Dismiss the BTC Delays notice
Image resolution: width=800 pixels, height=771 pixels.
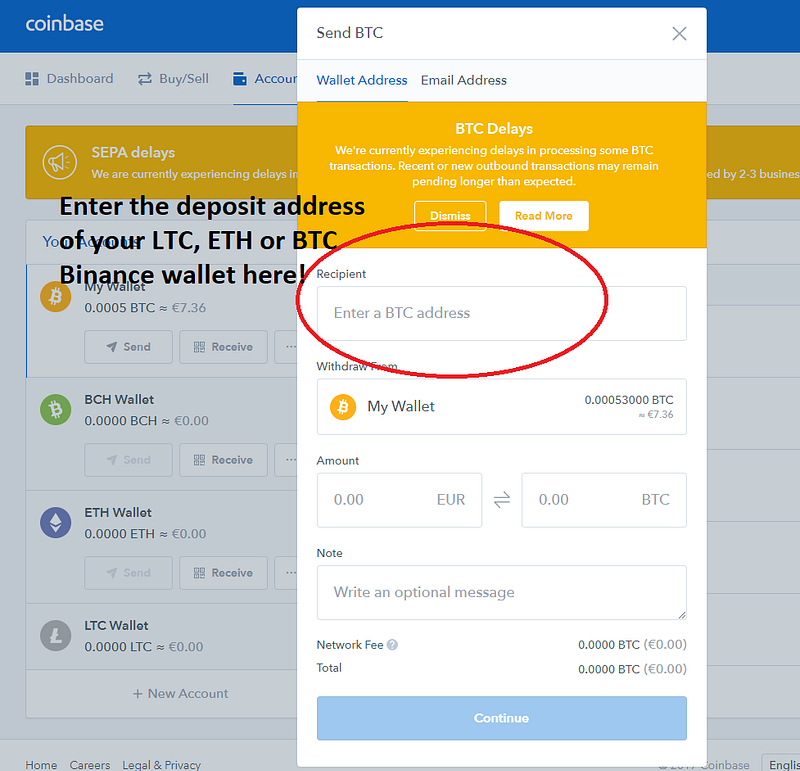(450, 216)
